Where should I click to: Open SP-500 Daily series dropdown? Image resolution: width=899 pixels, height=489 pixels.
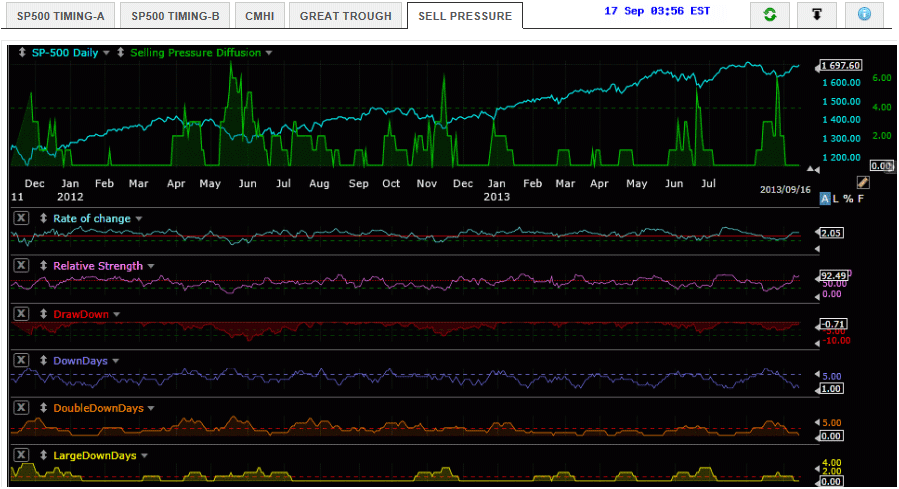[x=106, y=53]
